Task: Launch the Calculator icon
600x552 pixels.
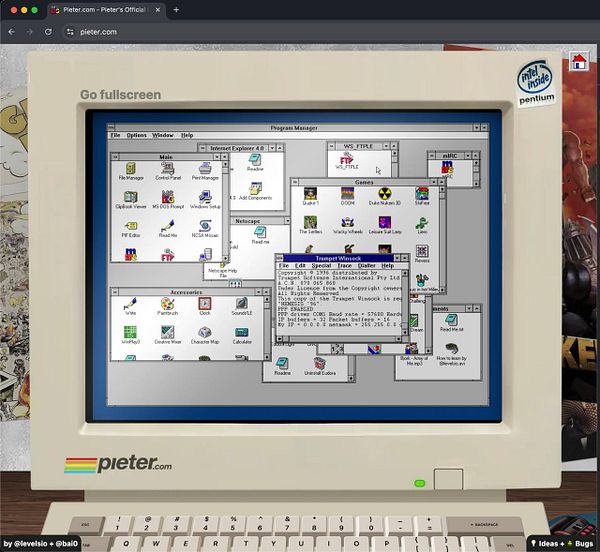Action: (242, 335)
